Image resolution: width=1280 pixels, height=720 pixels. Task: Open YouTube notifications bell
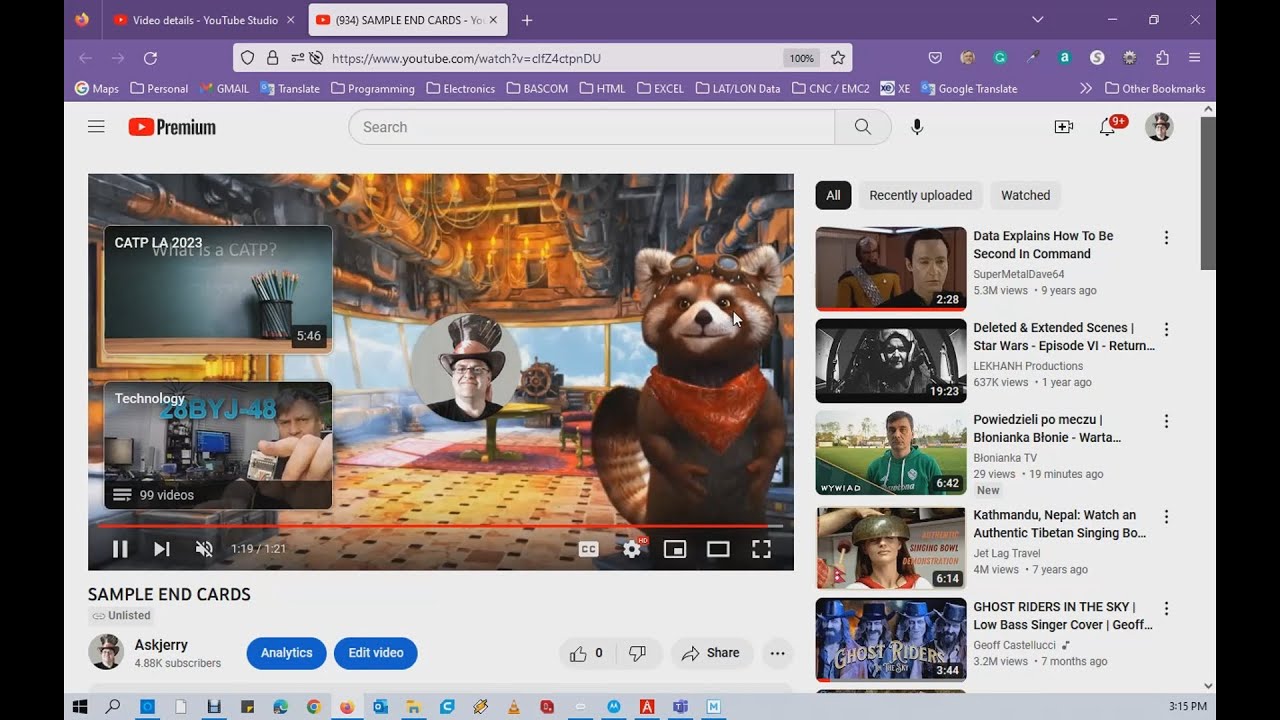pos(1108,127)
